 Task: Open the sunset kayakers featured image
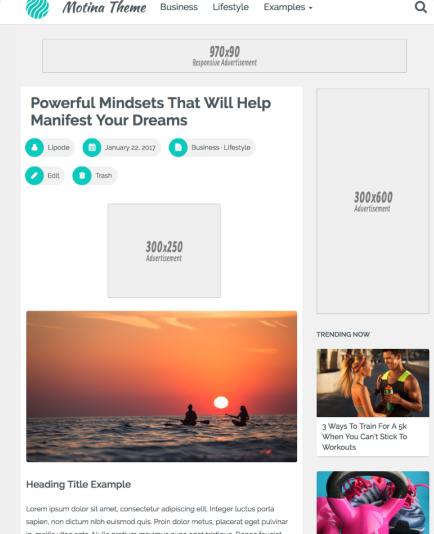161,386
